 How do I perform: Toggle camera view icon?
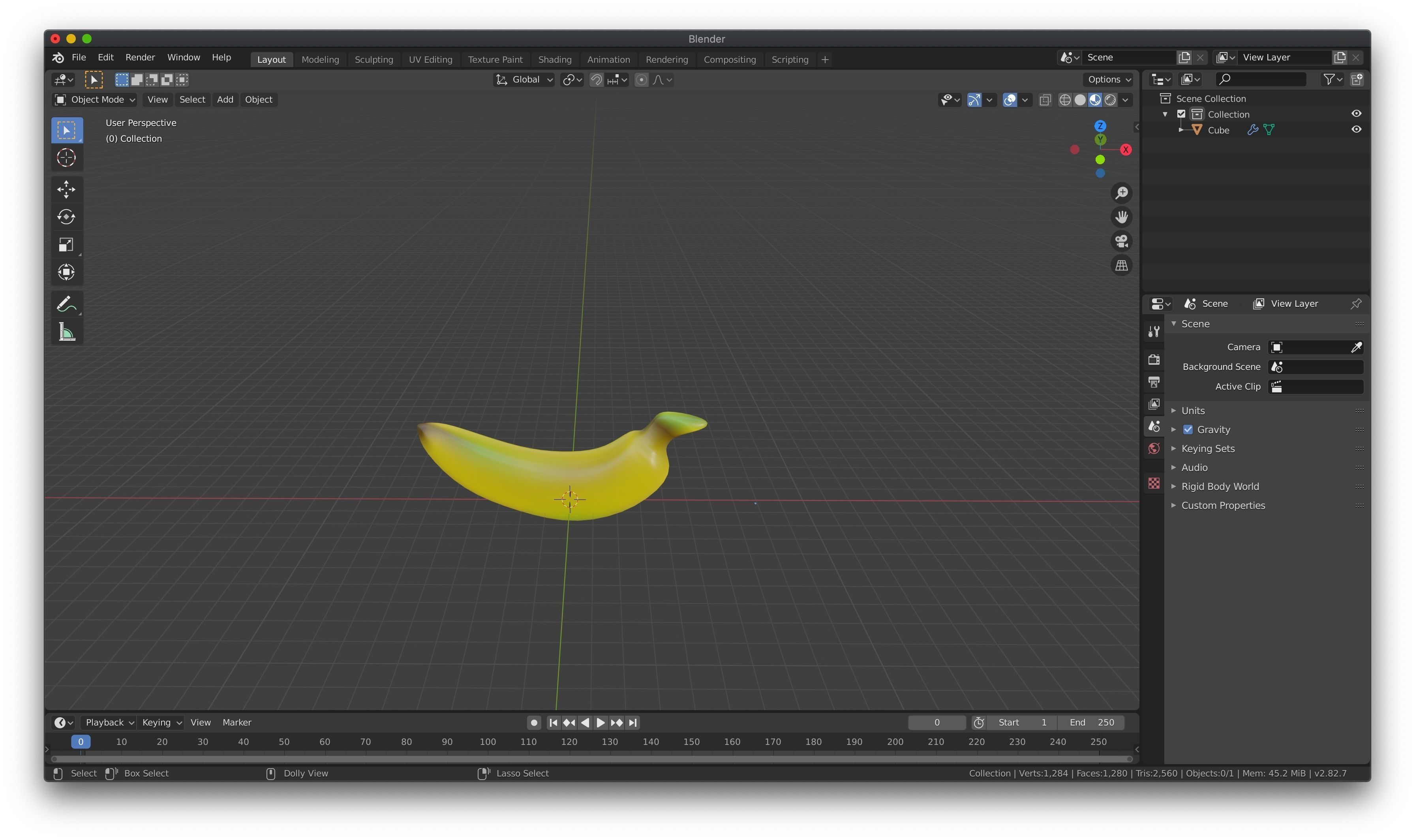(x=1121, y=241)
